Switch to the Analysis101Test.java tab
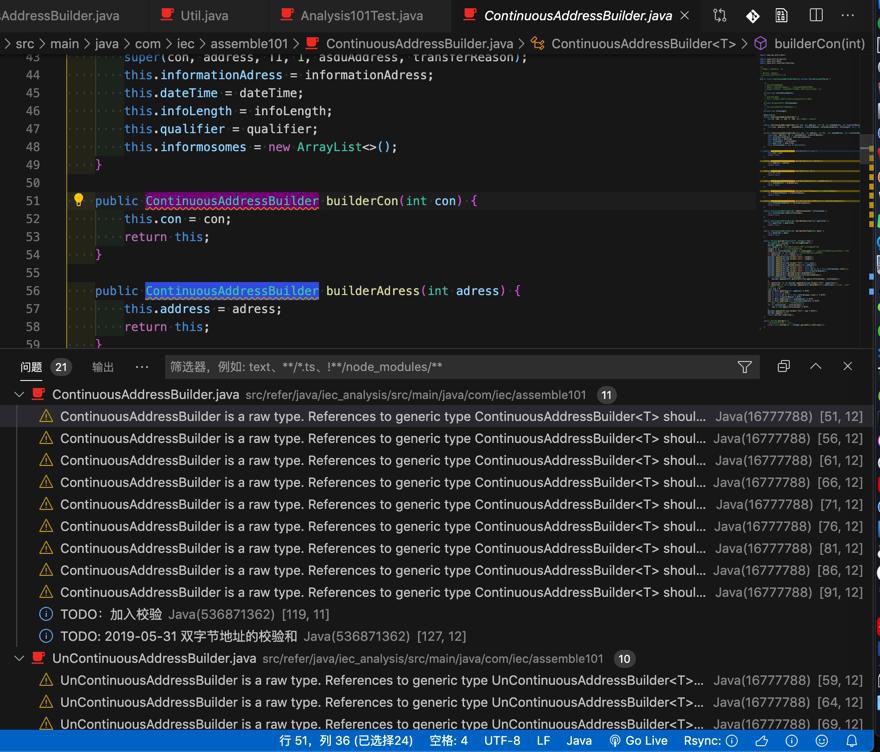880x752 pixels. click(x=361, y=16)
